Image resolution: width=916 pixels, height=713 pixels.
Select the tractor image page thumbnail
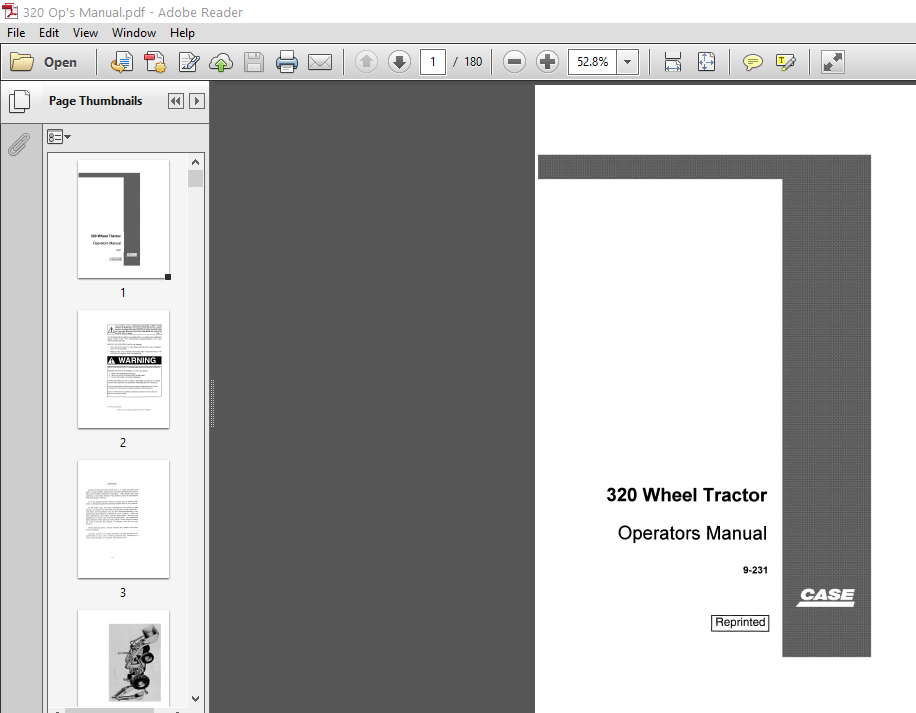[x=123, y=660]
